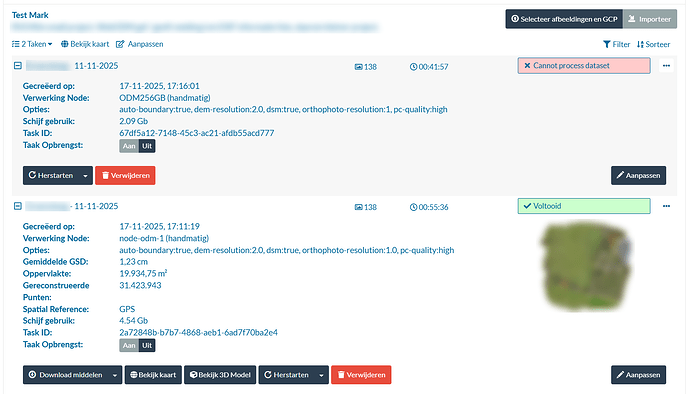Collapse the failed task dated 11-11-2025
Viewport: 690px width, 394px height.
pyautogui.click(x=18, y=66)
